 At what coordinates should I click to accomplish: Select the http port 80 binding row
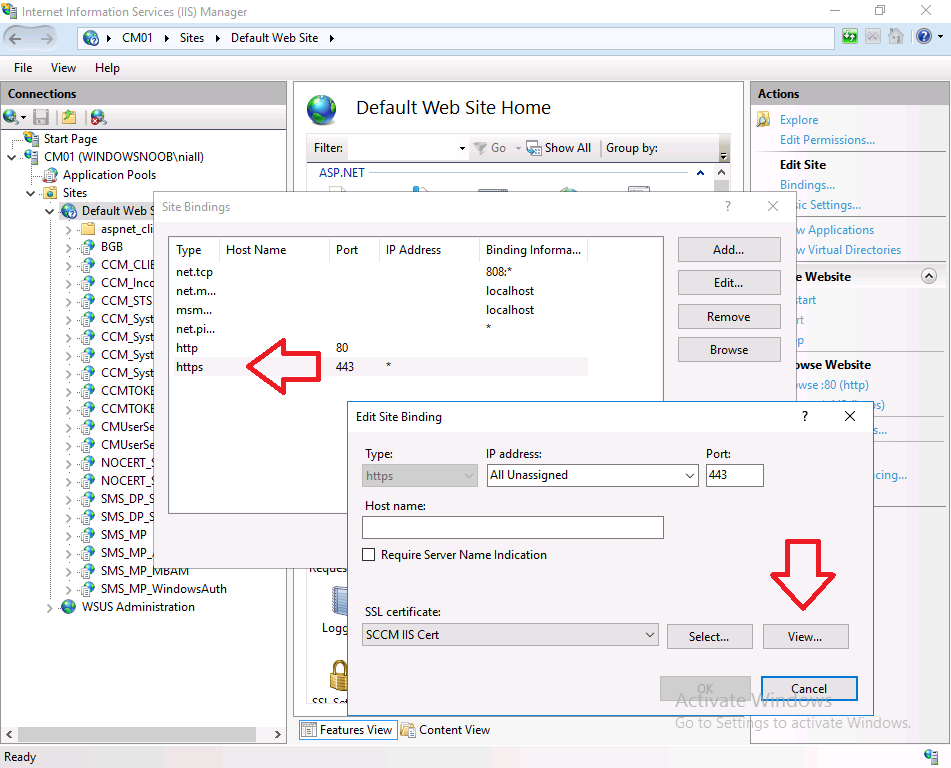pos(381,348)
